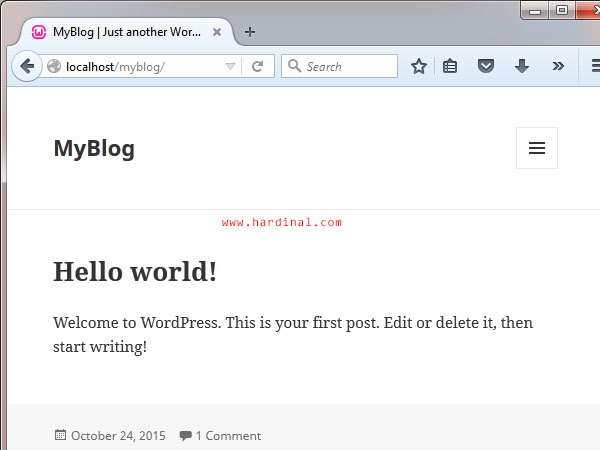Show bookmarks list icon
The image size is (600, 450).
coord(450,66)
